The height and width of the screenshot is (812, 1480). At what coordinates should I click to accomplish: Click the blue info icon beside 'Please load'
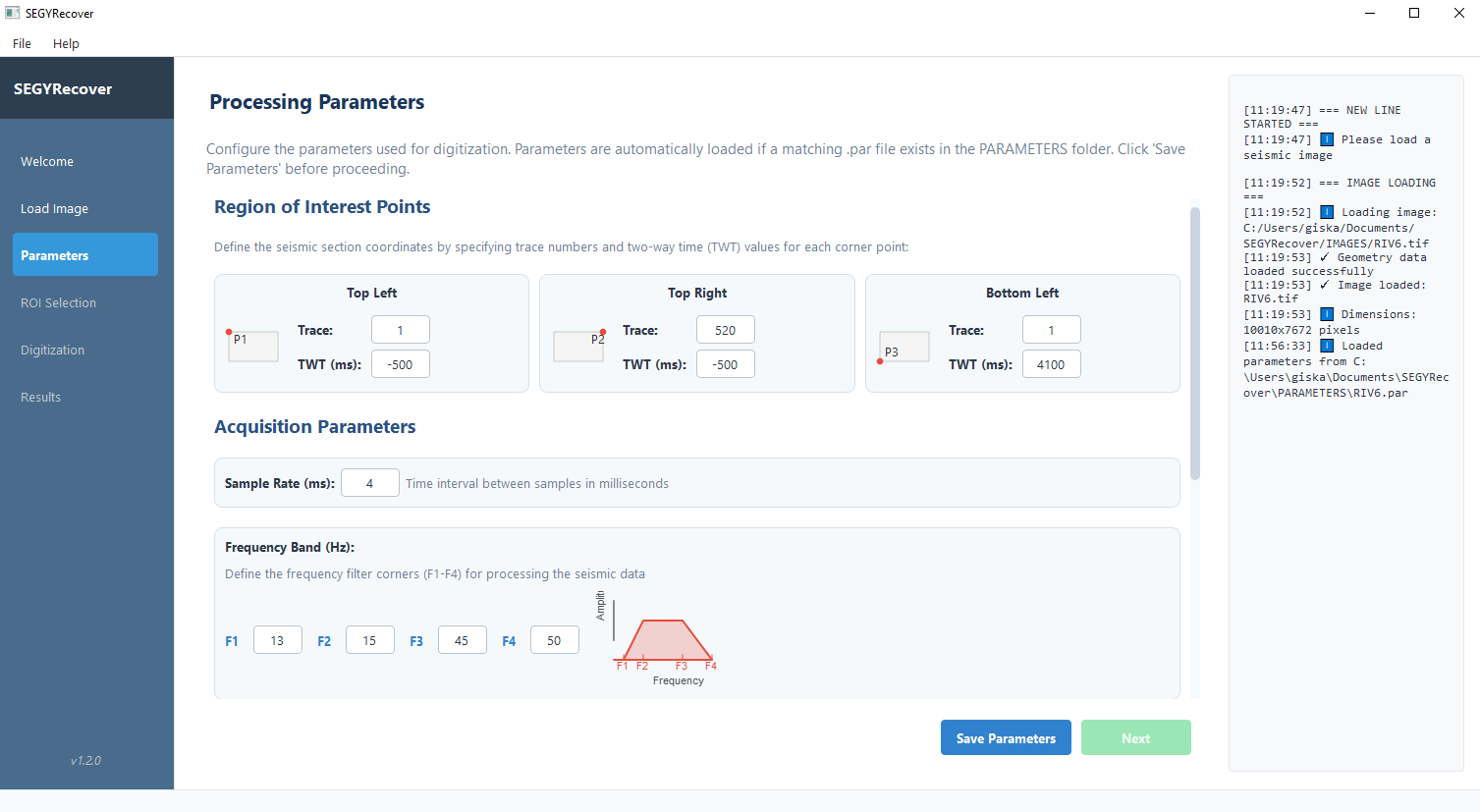coord(1327,139)
